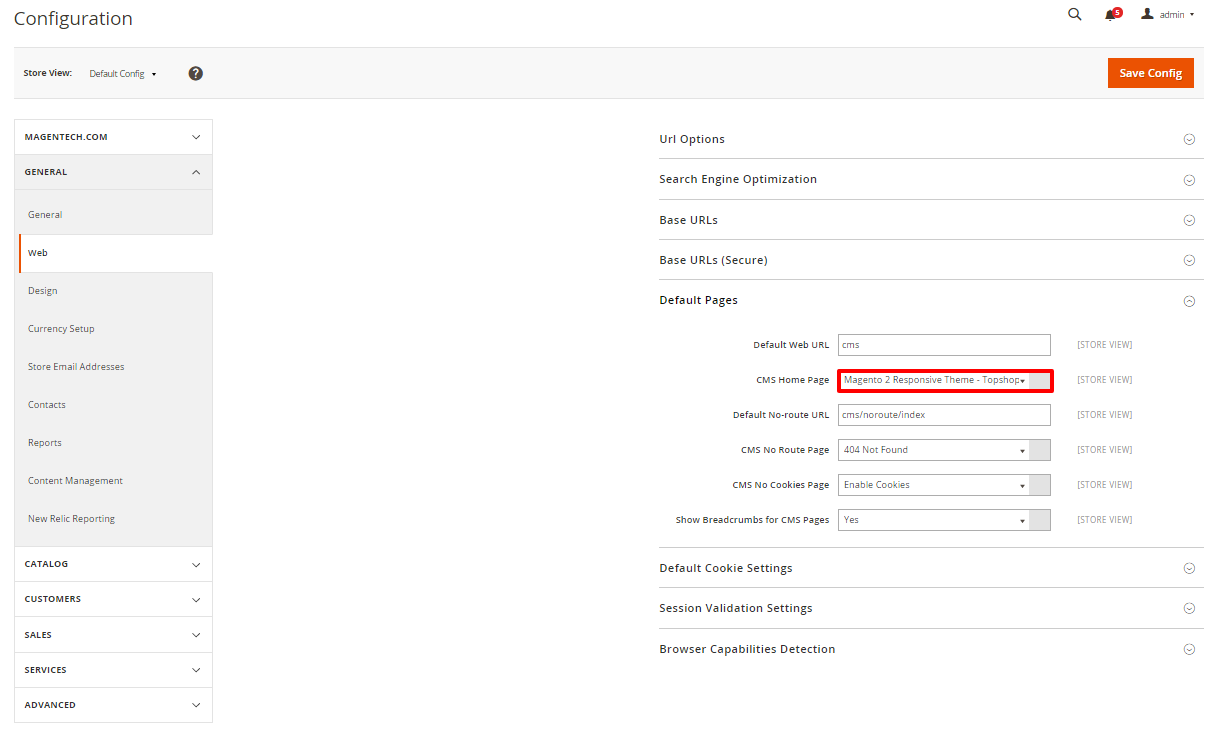
Task: Expand the SERVICES sidebar section
Action: pos(113,670)
